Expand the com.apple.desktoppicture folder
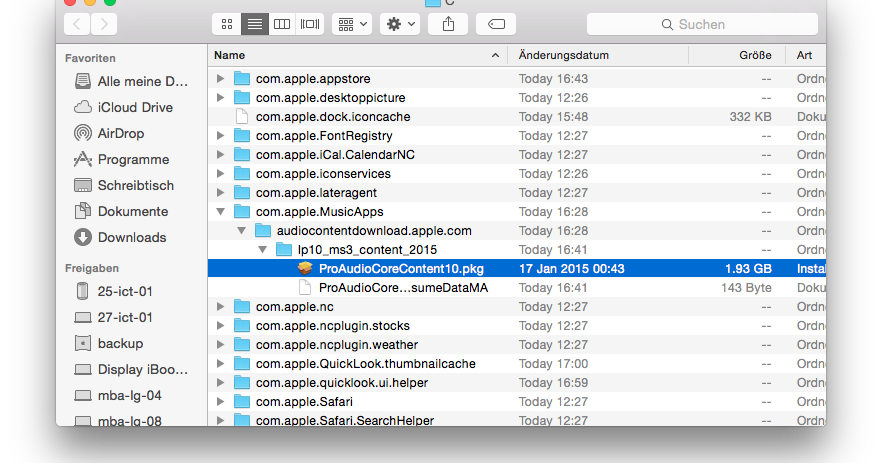882x463 pixels. pos(220,97)
